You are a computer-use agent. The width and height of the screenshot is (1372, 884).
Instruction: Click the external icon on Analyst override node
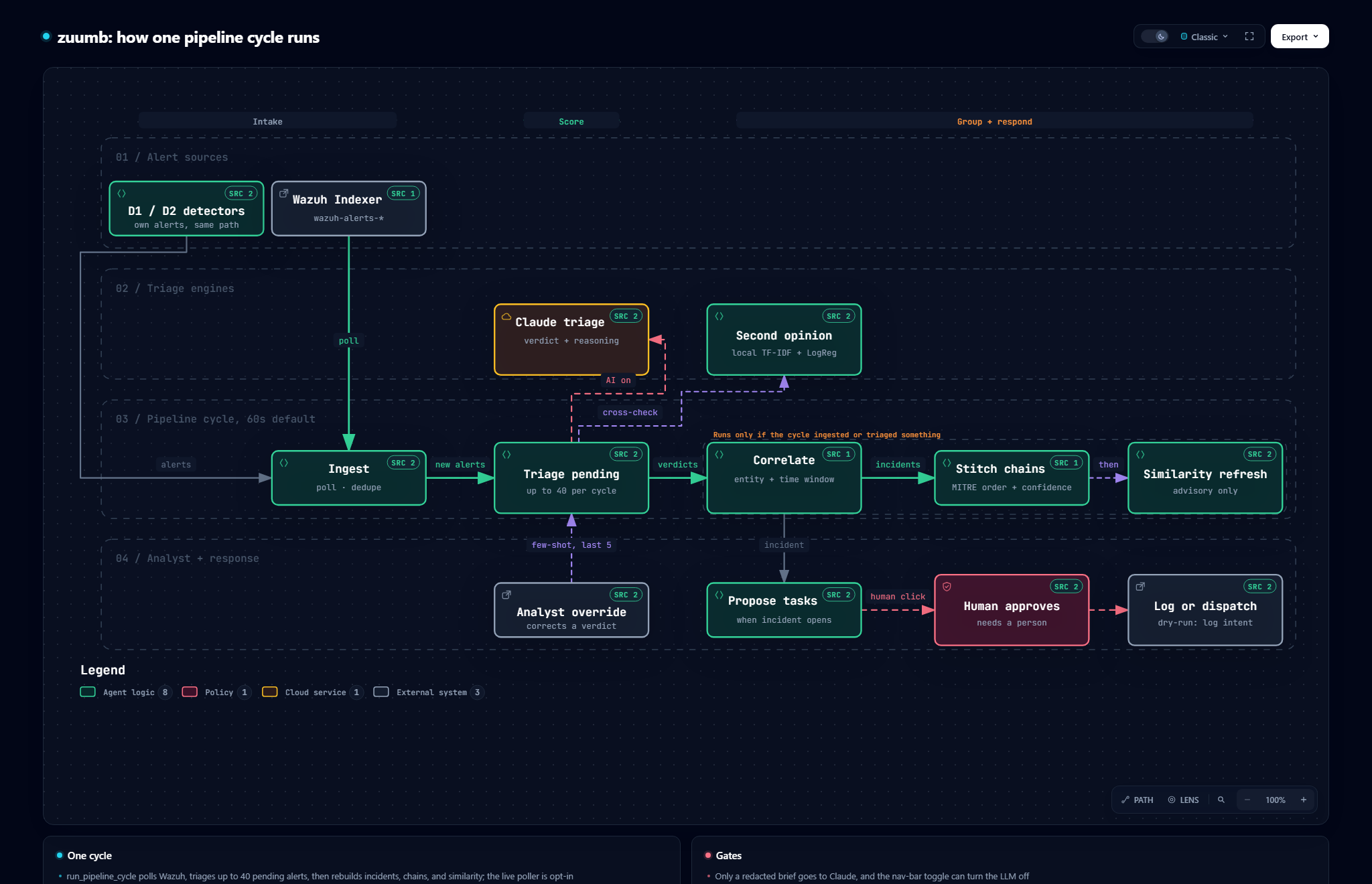506,595
